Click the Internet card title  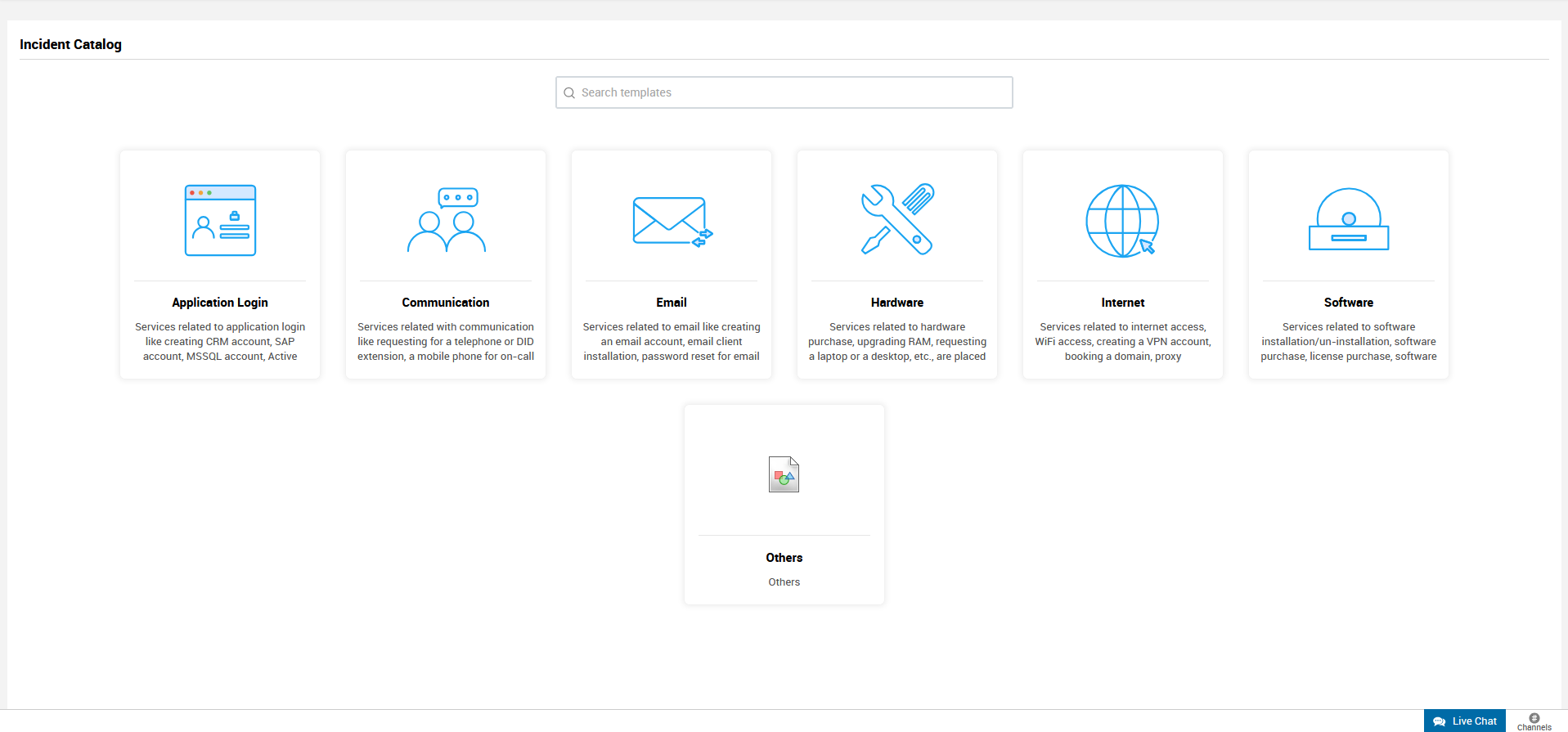(x=1123, y=303)
